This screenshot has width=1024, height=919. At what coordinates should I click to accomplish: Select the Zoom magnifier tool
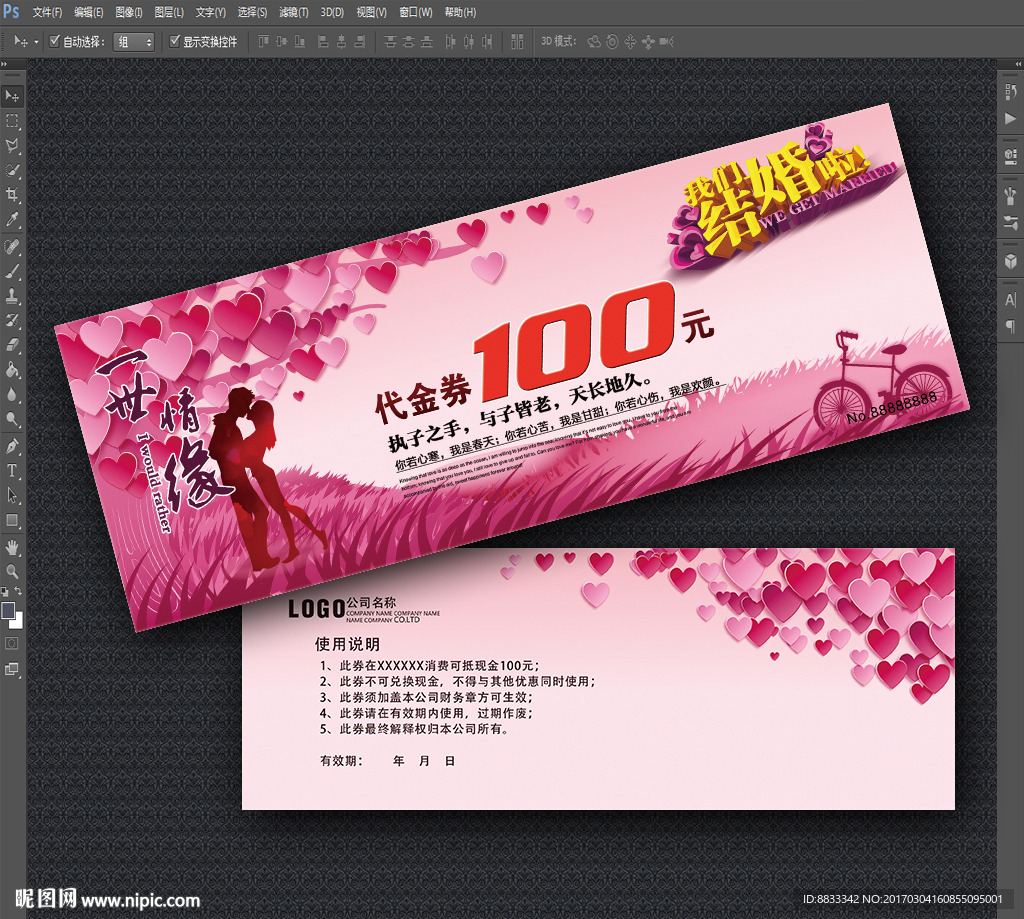click(x=12, y=572)
